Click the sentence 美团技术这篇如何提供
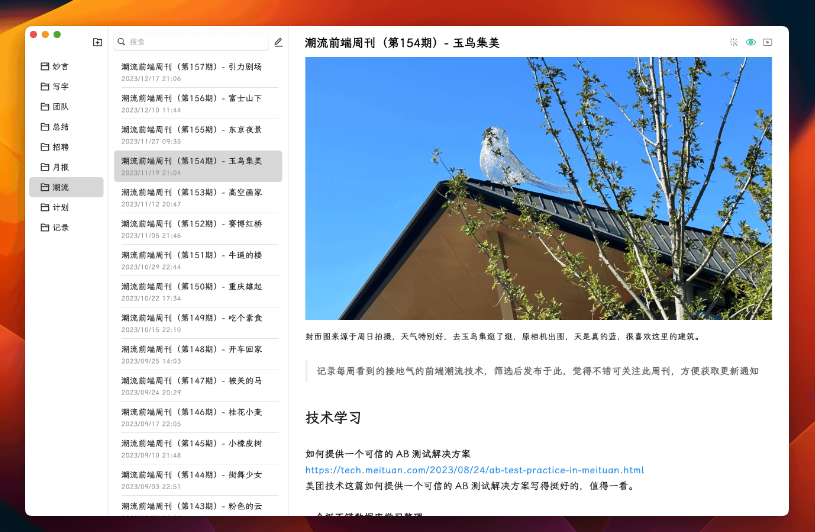The image size is (815, 532). coord(469,486)
